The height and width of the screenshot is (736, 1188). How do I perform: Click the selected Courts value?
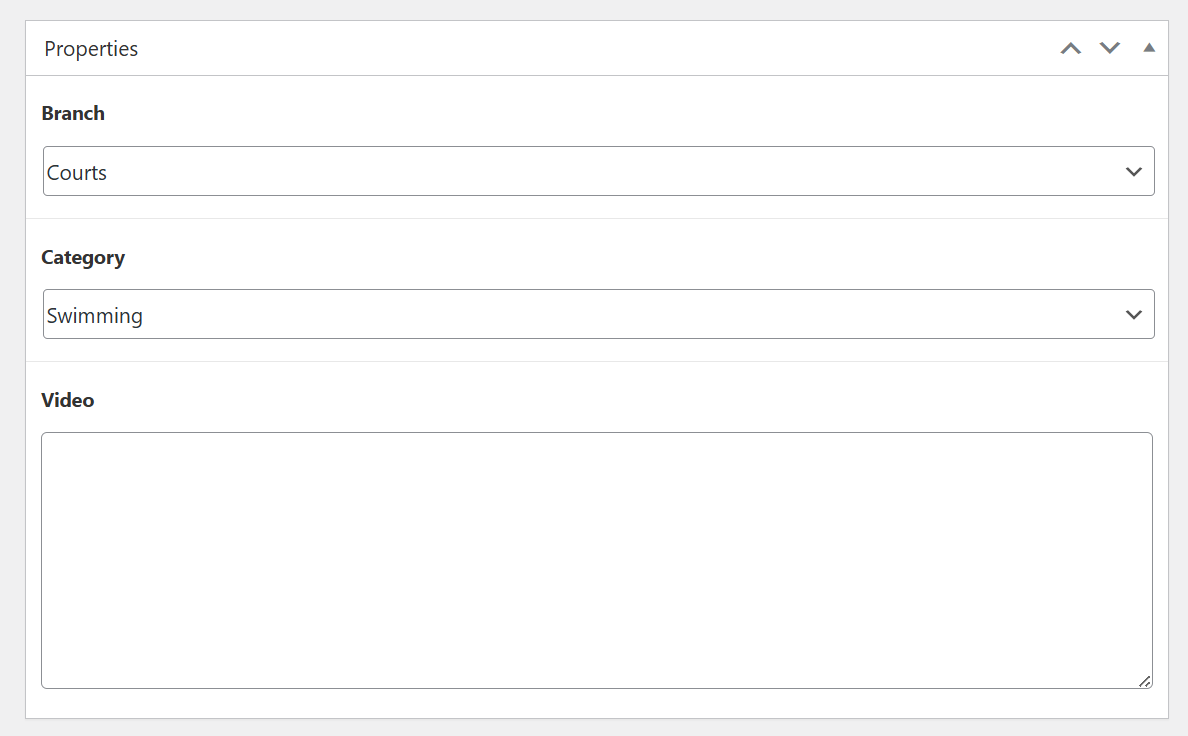[77, 173]
